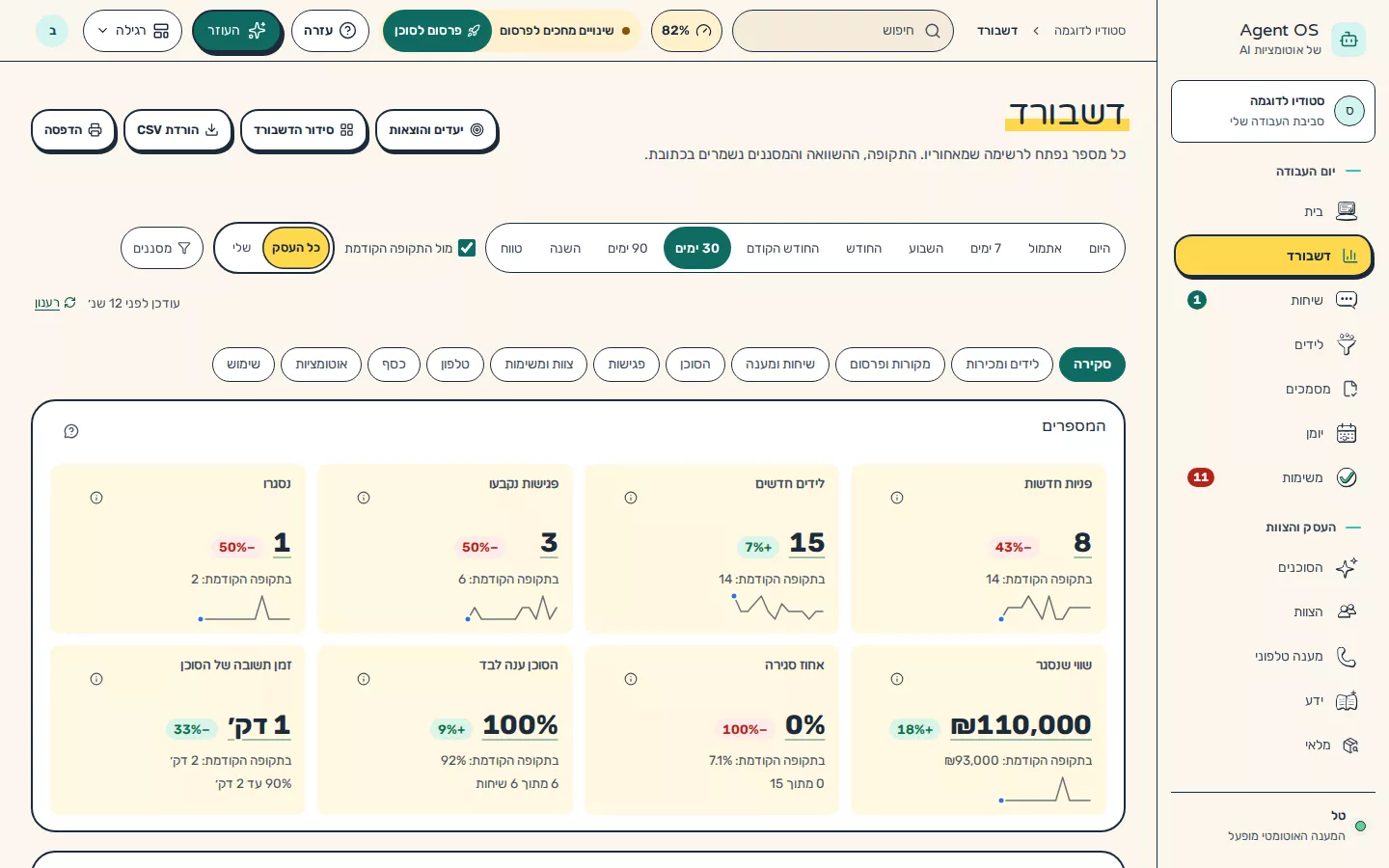Expand the סטודיו לדוגמה workspace selector
Image resolution: width=1389 pixels, height=868 pixels.
click(1273, 112)
